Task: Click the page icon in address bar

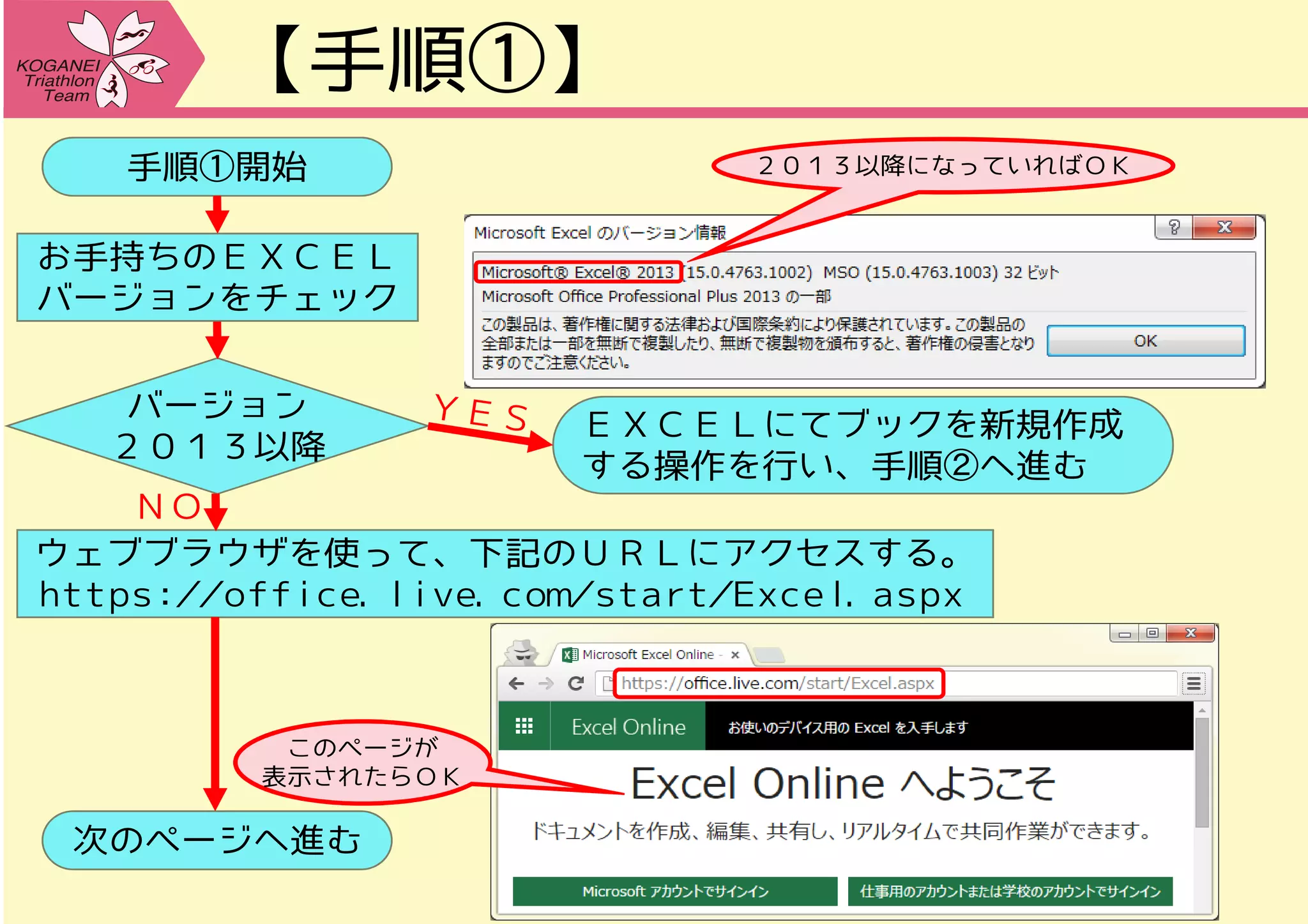Action: (607, 683)
